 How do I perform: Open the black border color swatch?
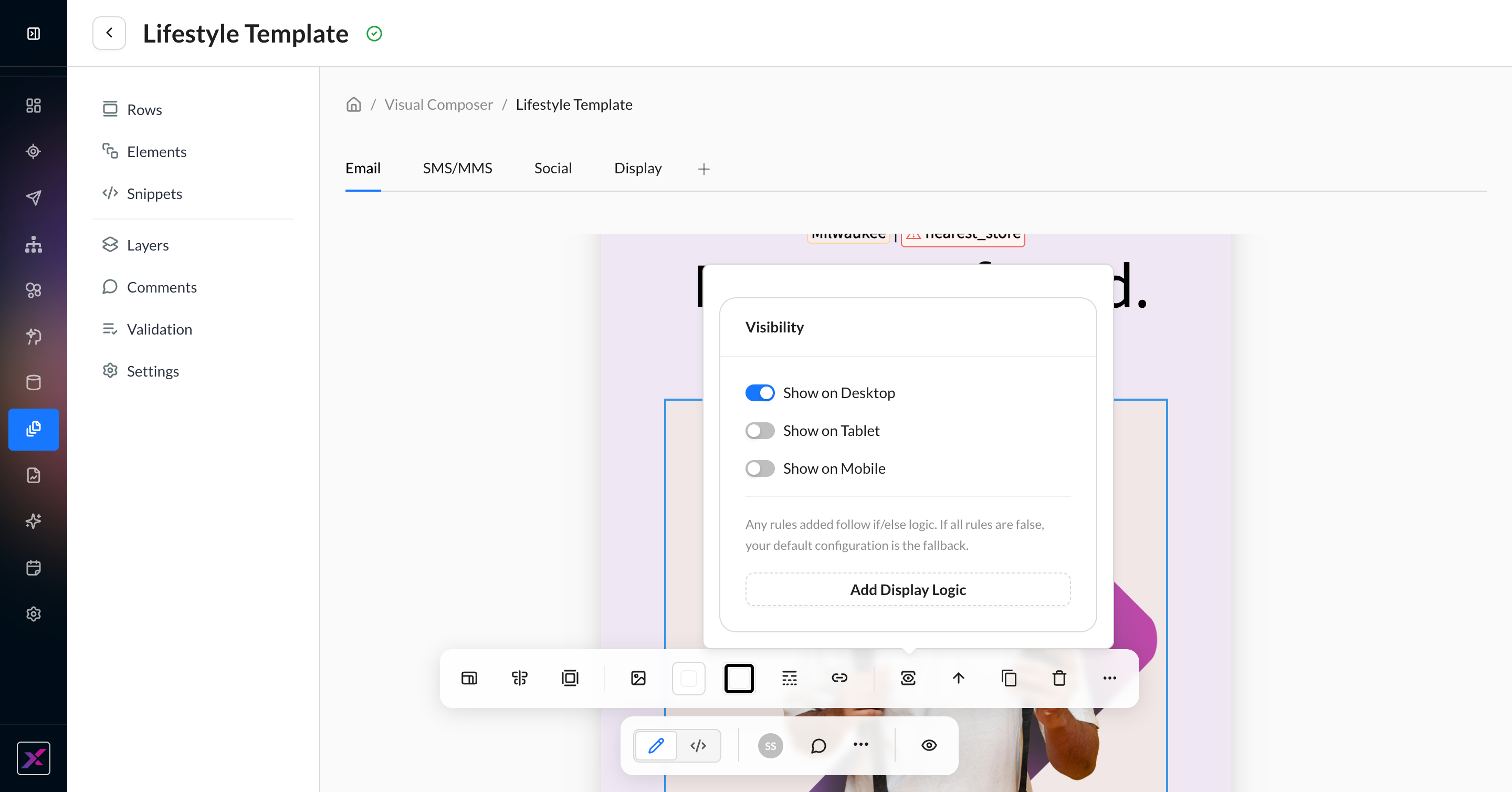(x=739, y=678)
